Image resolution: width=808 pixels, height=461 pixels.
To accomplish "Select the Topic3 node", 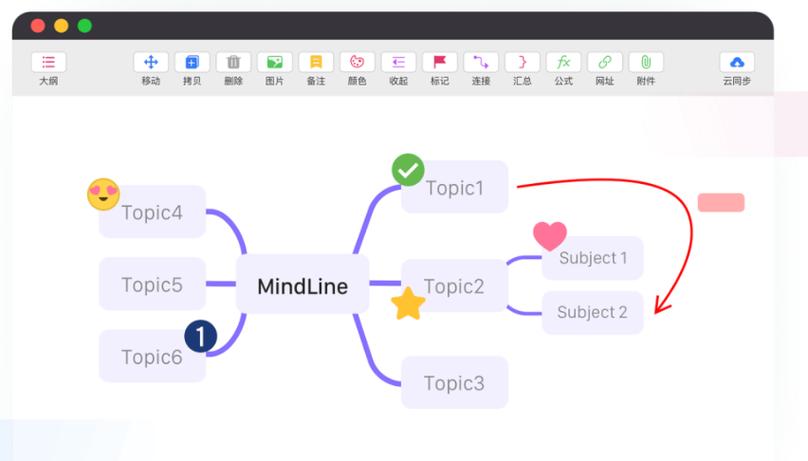I will (x=454, y=383).
